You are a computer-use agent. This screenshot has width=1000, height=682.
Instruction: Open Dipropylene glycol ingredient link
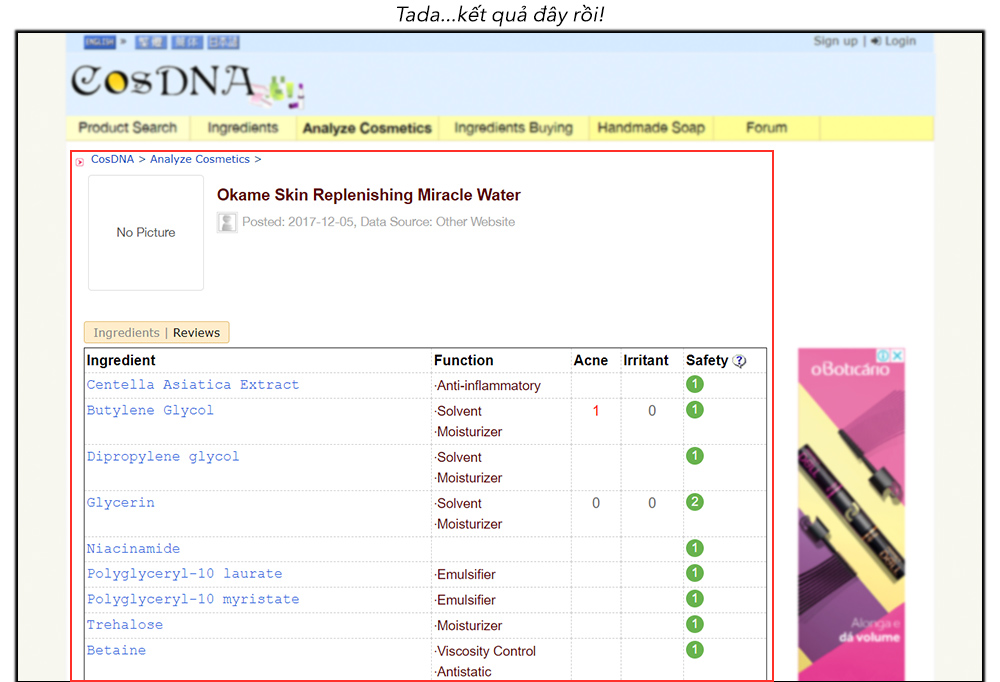click(x=163, y=457)
